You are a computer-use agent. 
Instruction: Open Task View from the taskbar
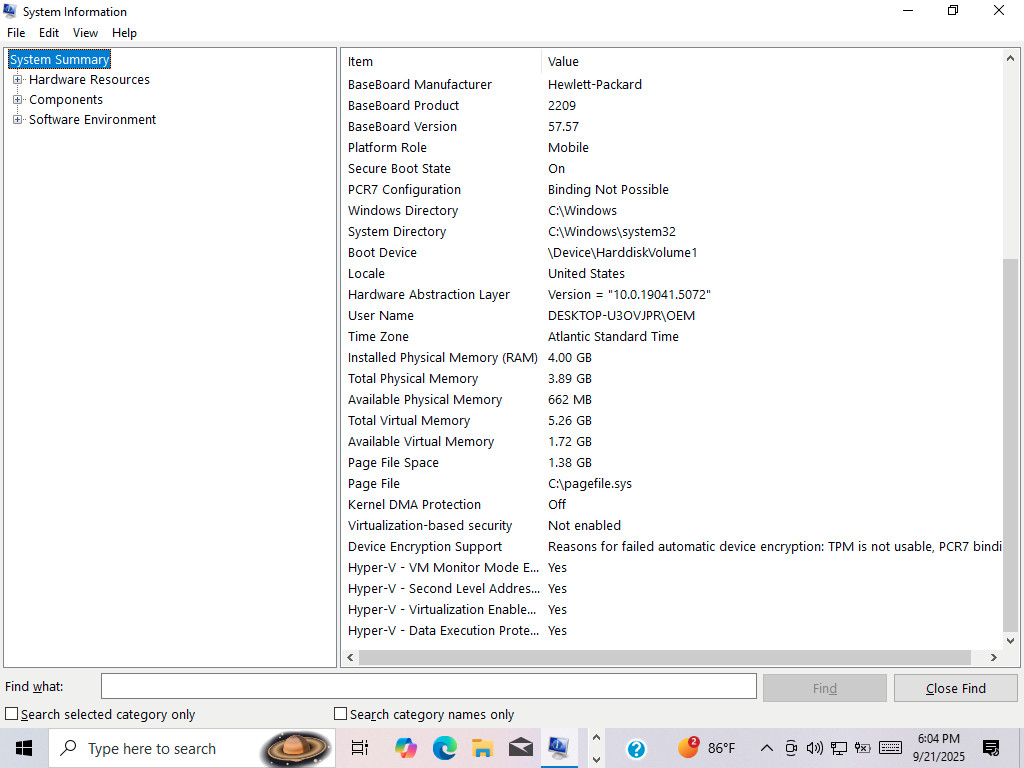360,748
